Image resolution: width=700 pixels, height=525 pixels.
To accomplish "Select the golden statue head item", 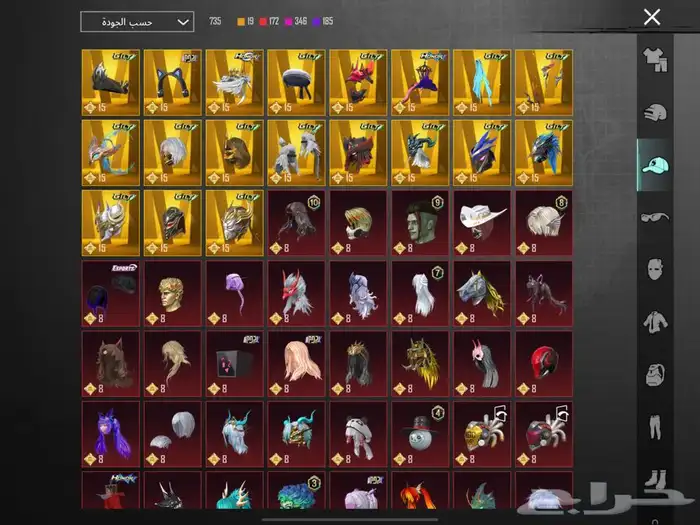I will (x=173, y=294).
